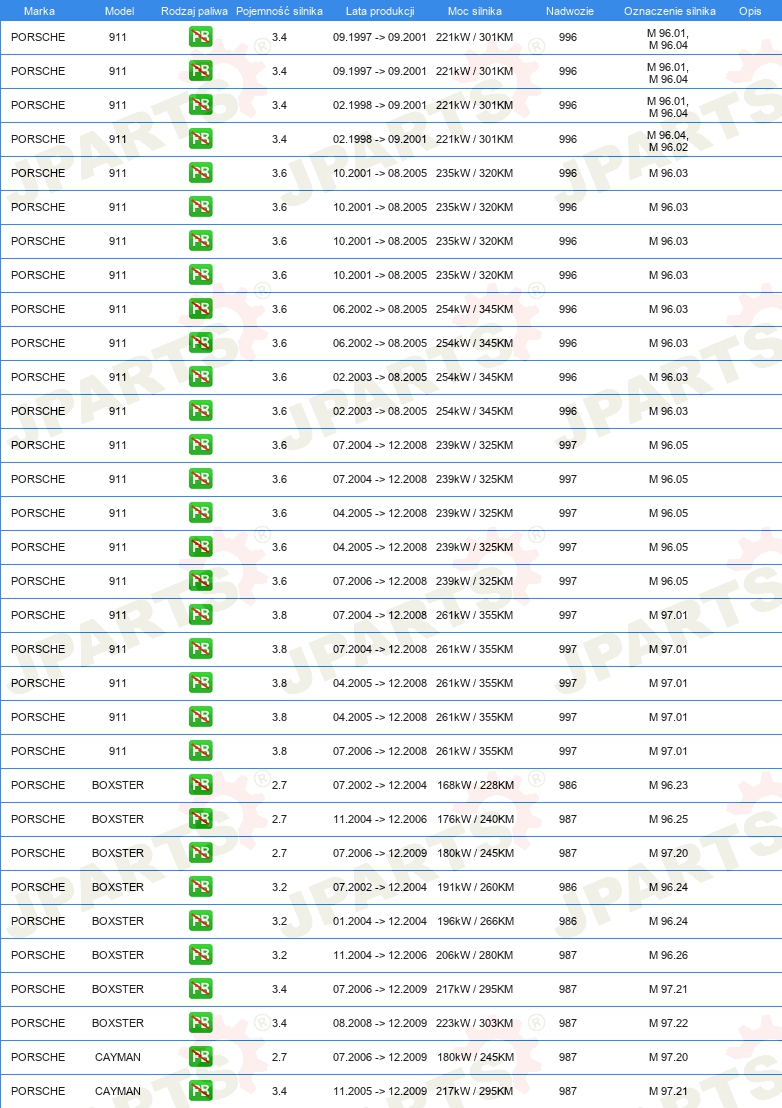Click the Lata produkcji column header
This screenshot has width=782, height=1108.
380,11
